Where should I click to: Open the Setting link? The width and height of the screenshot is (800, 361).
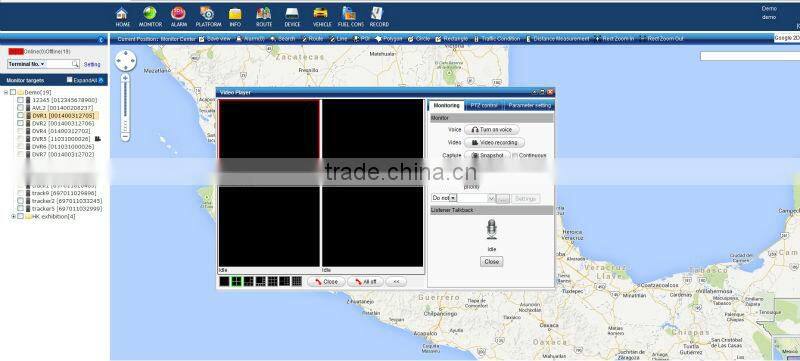[x=92, y=65]
